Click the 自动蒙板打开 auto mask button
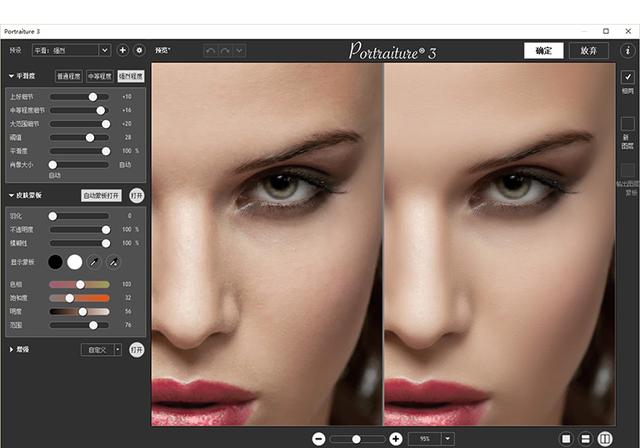Viewport: 640px width, 448px height. click(101, 196)
